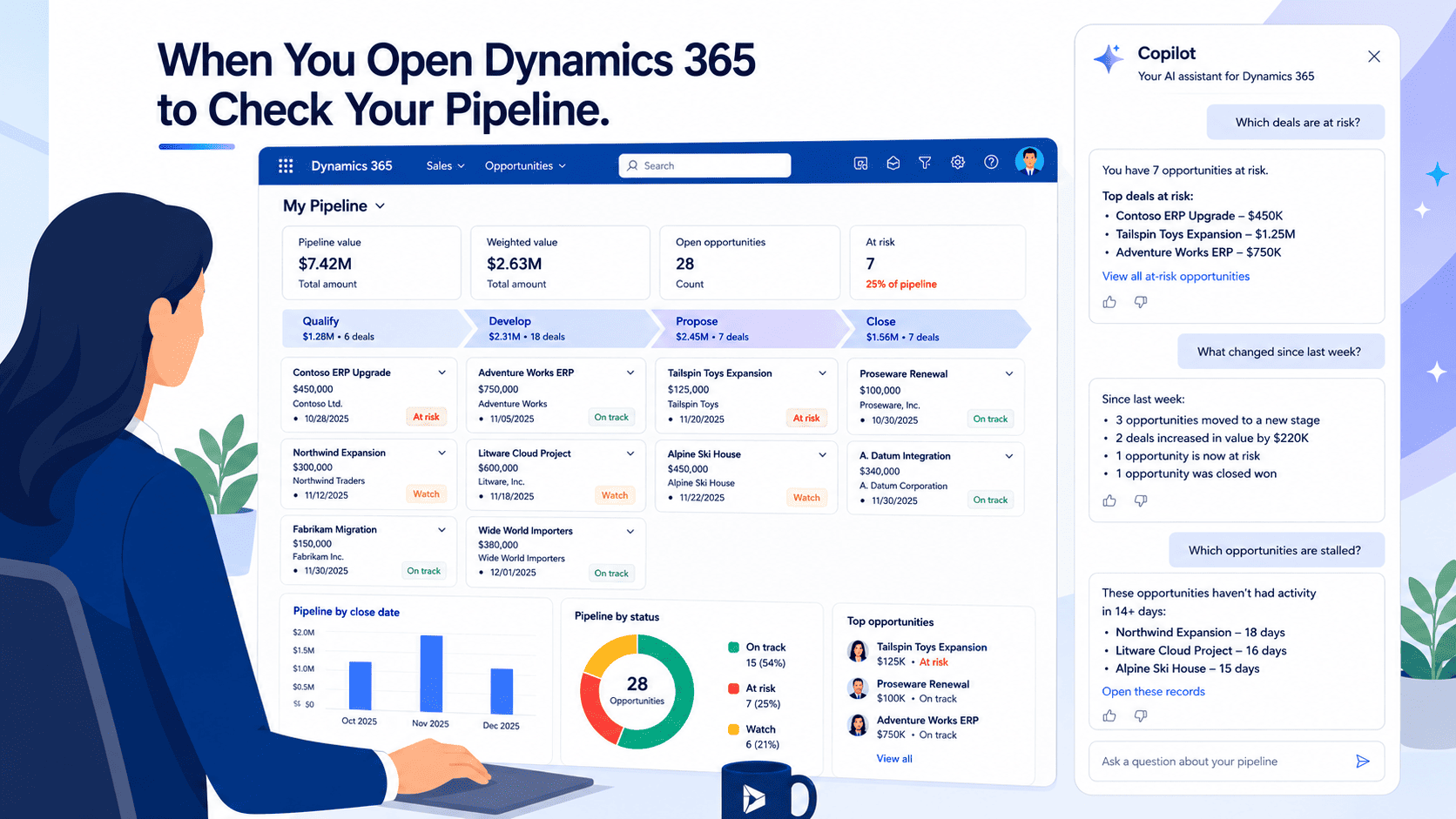
Task: Click the help question mark icon
Action: tap(991, 162)
